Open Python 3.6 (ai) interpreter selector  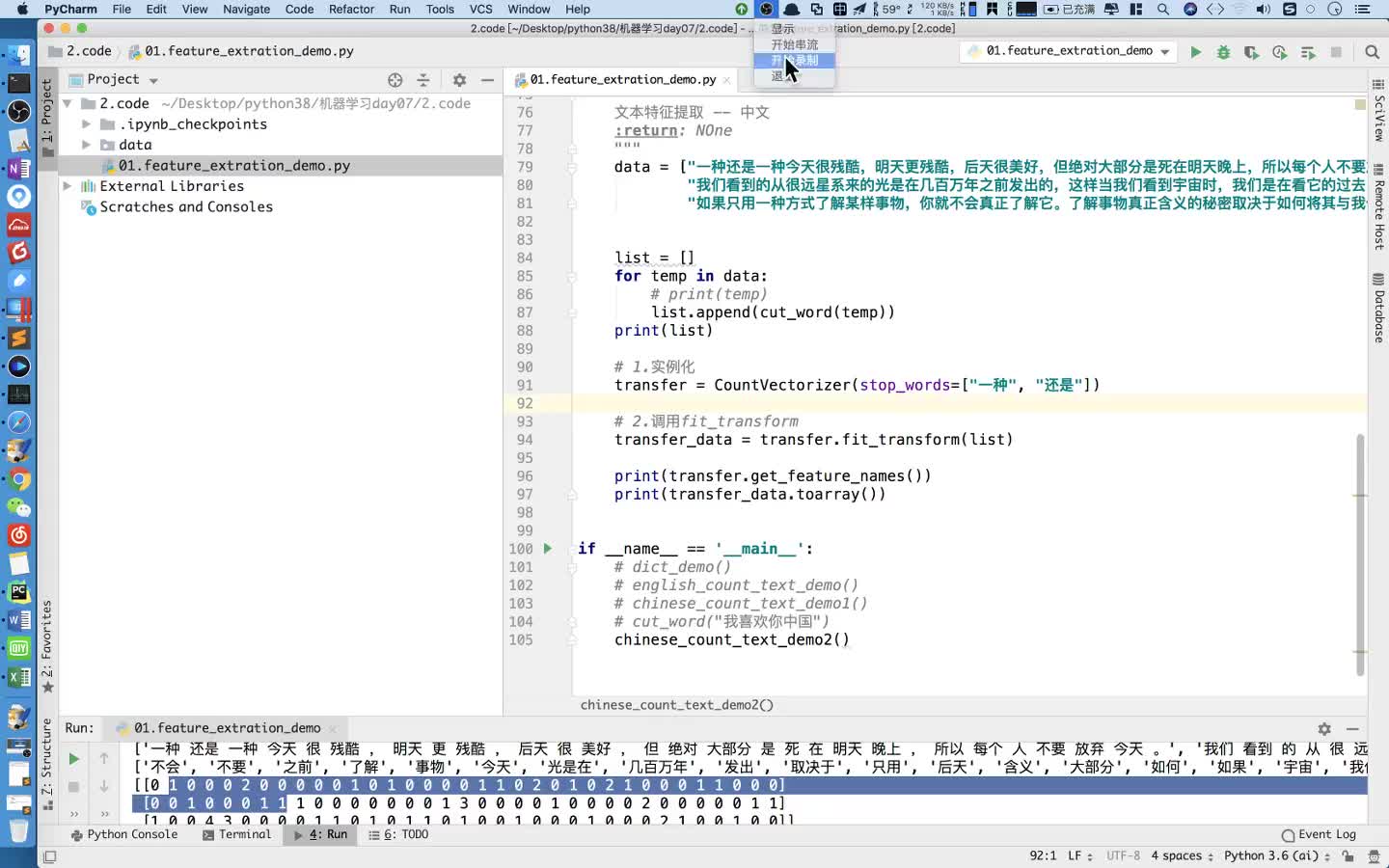(x=1276, y=856)
